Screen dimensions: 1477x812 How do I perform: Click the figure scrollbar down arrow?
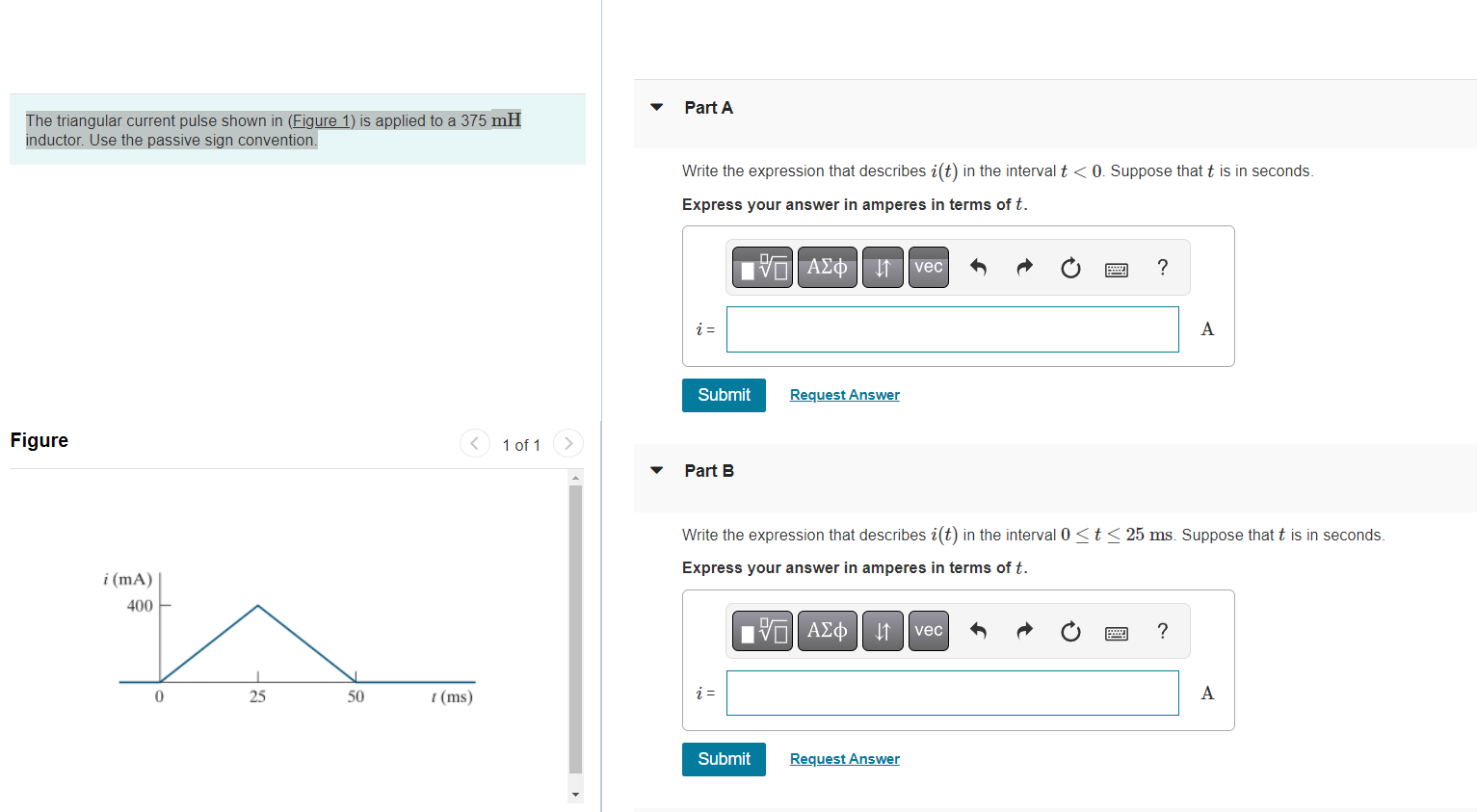[575, 792]
